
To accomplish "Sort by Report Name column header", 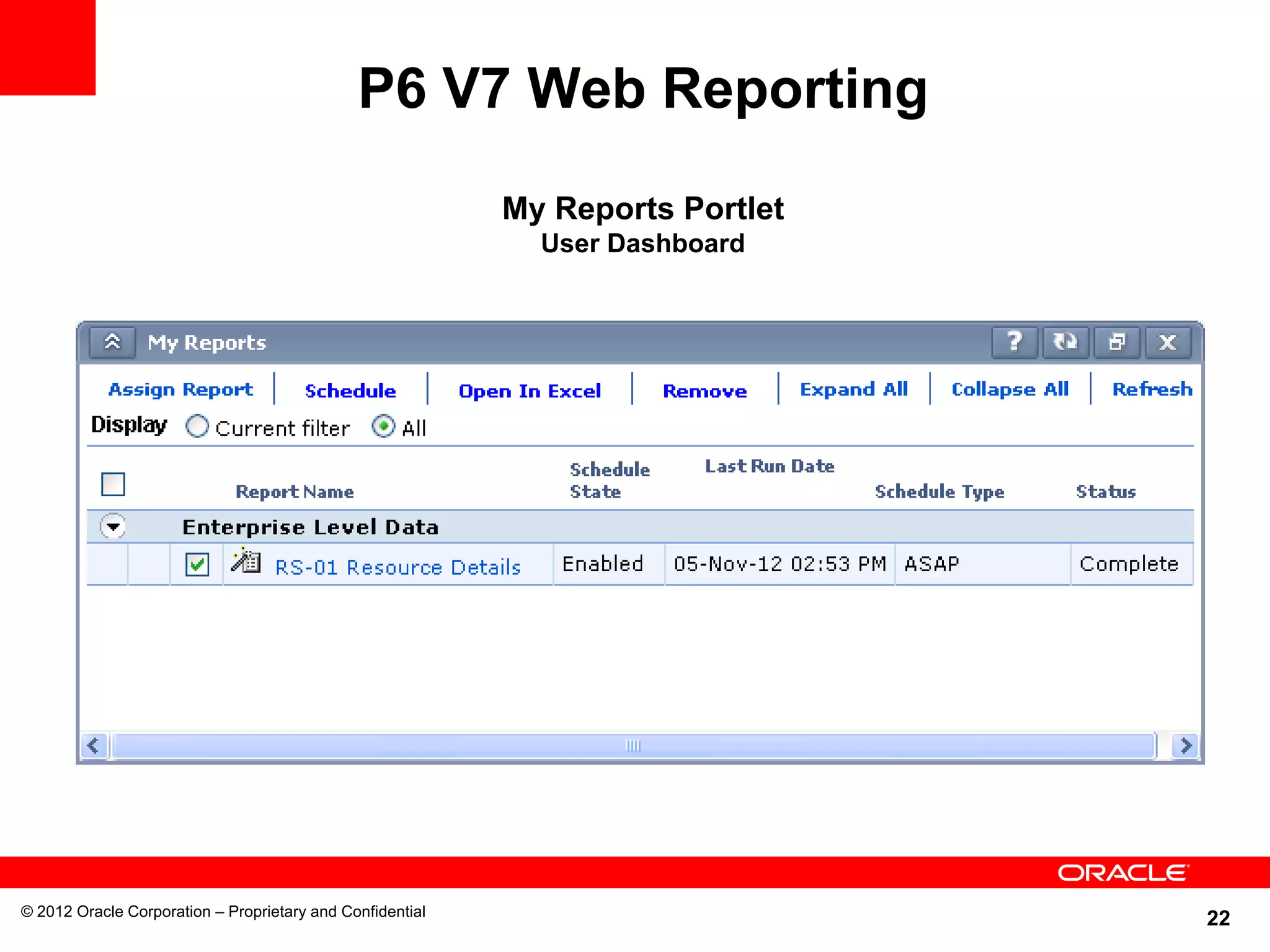I will pyautogui.click(x=295, y=492).
